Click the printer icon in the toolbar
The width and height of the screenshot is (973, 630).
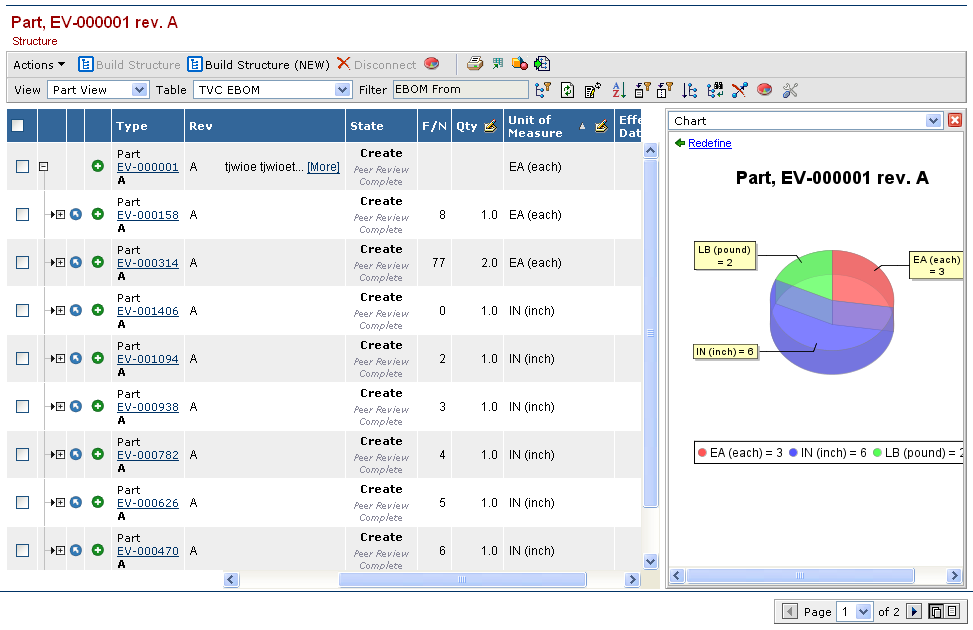(475, 64)
